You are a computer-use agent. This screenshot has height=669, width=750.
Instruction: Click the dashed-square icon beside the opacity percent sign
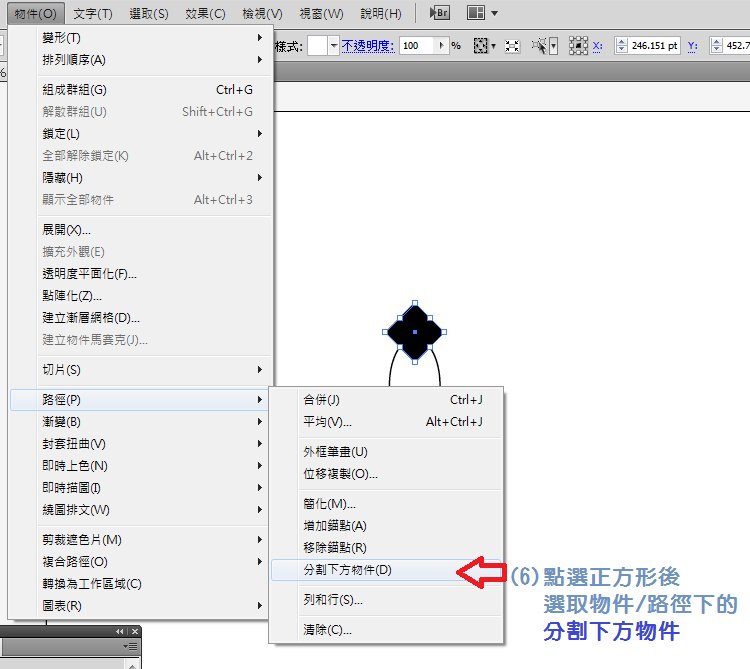(x=480, y=46)
